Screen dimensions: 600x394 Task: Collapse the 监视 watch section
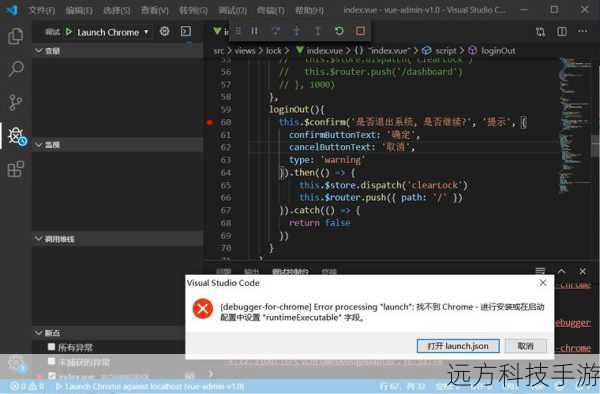(x=117, y=145)
